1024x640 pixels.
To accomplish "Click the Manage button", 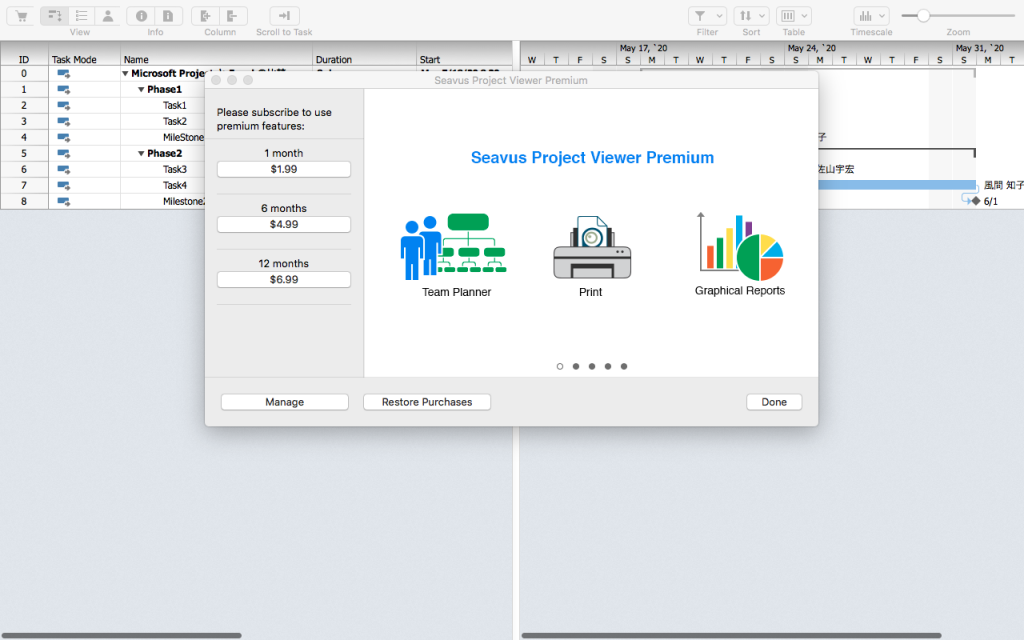I will click(x=285, y=402).
